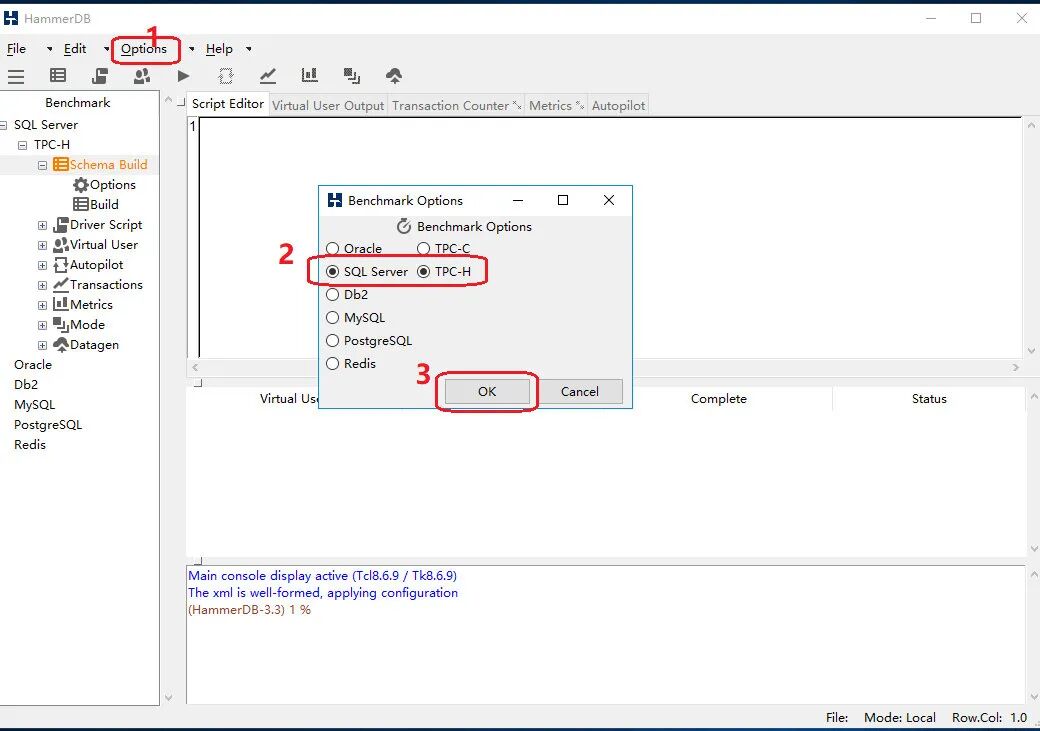This screenshot has height=731, width=1040.
Task: Switch to the Script Editor tab
Action: pyautogui.click(x=228, y=104)
